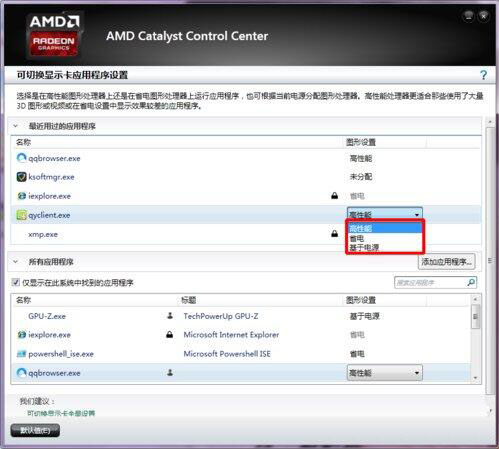
Task: Select 基于电源 option in the dropdown list
Action: coord(385,247)
